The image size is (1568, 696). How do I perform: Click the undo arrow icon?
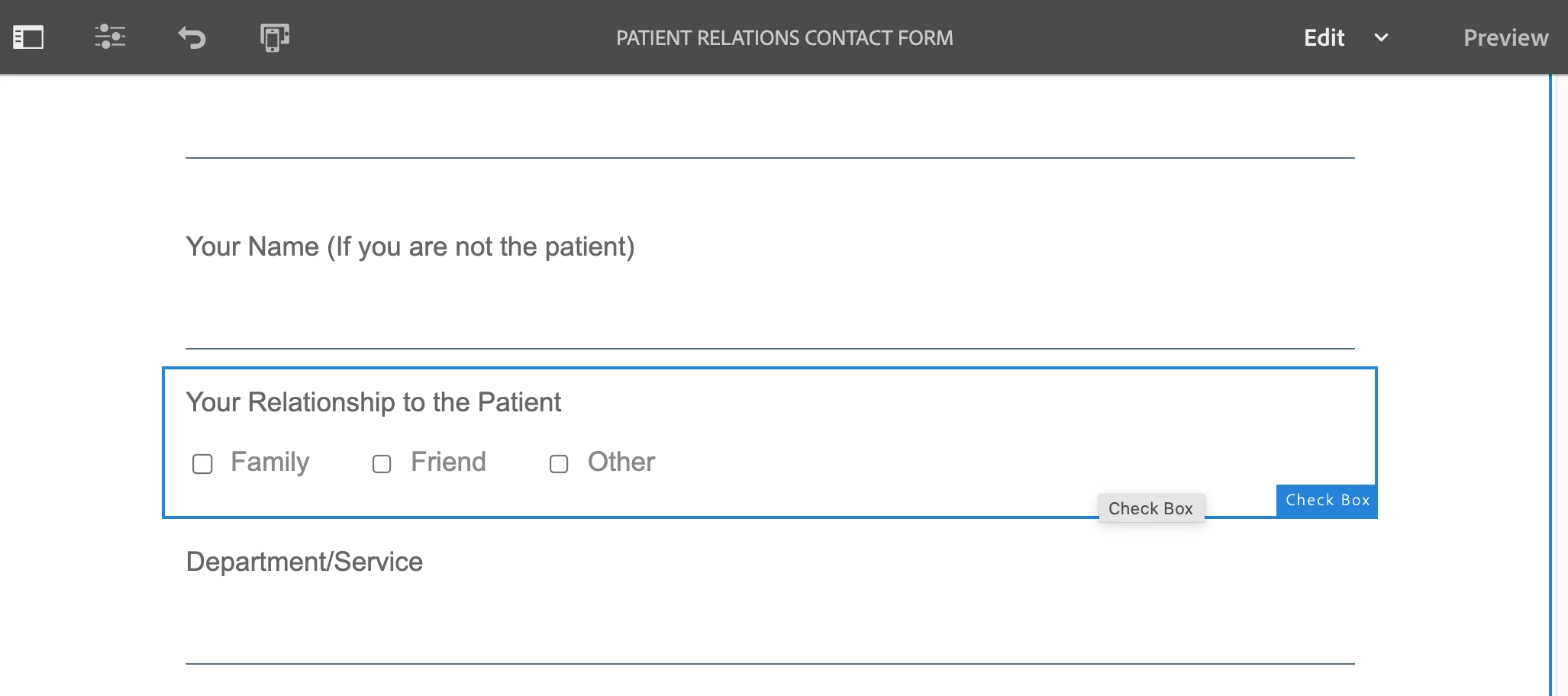[x=192, y=37]
